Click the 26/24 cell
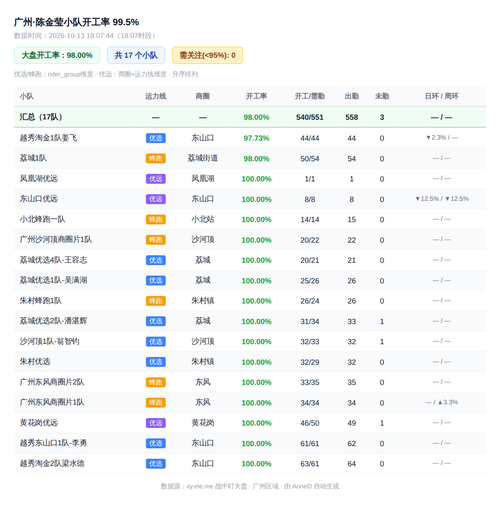The image size is (500, 507). (310, 301)
